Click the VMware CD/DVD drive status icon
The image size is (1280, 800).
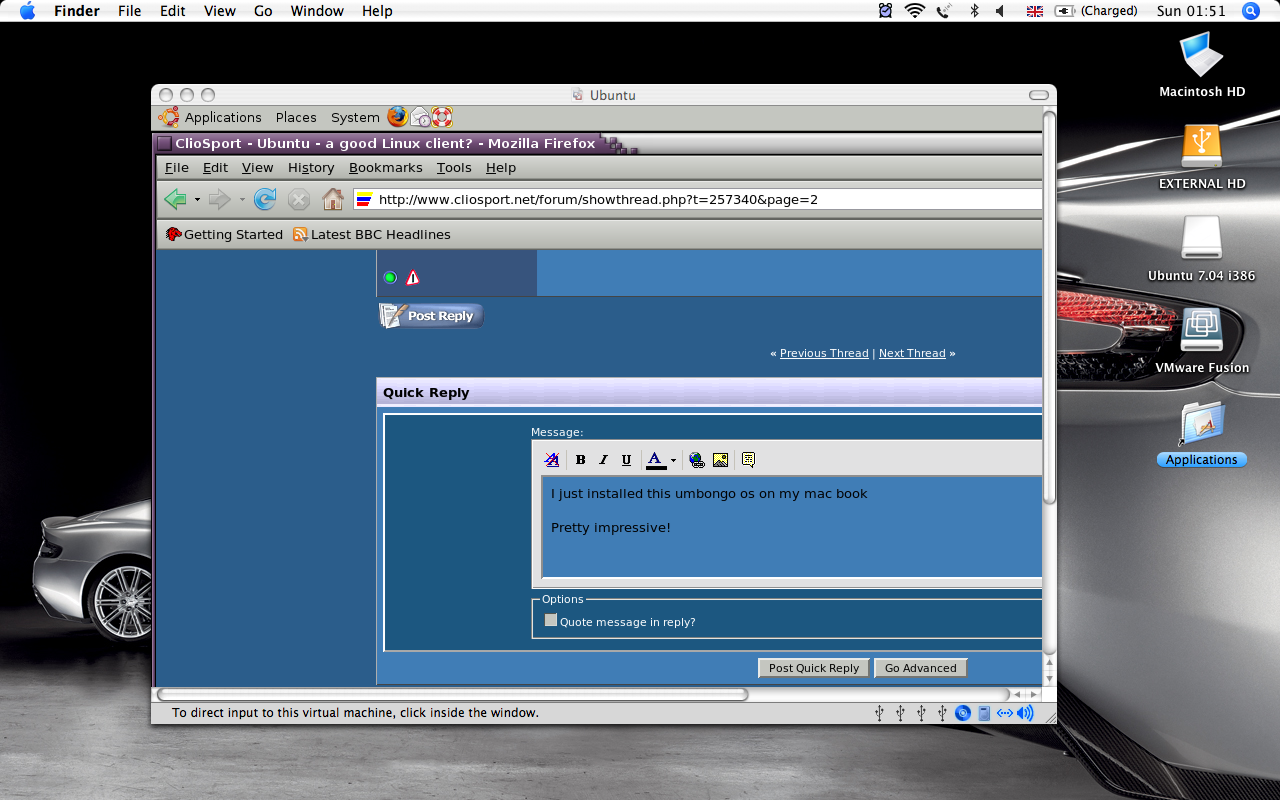pyautogui.click(x=963, y=713)
